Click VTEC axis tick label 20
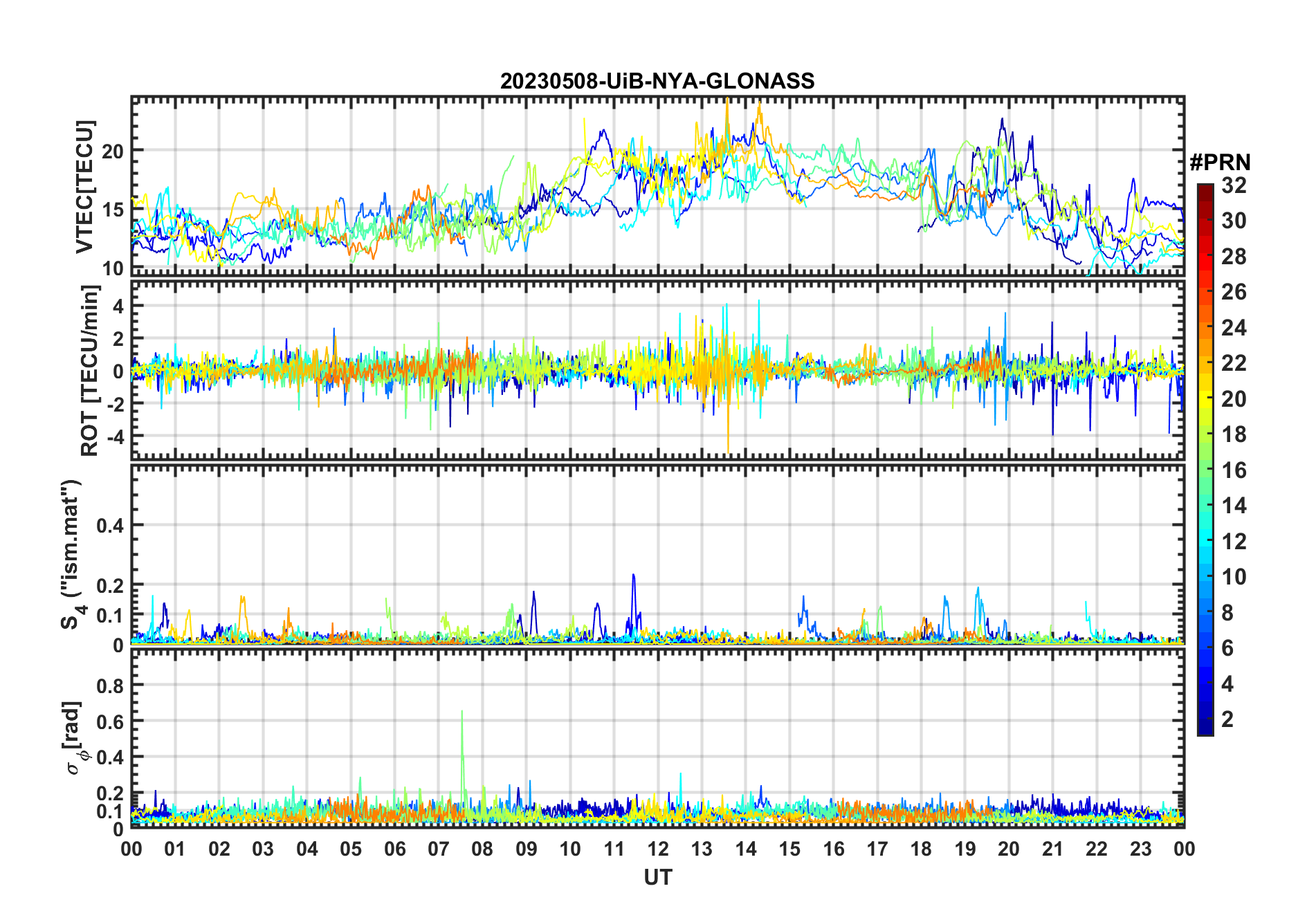The height and width of the screenshot is (920, 1316). pyautogui.click(x=113, y=150)
